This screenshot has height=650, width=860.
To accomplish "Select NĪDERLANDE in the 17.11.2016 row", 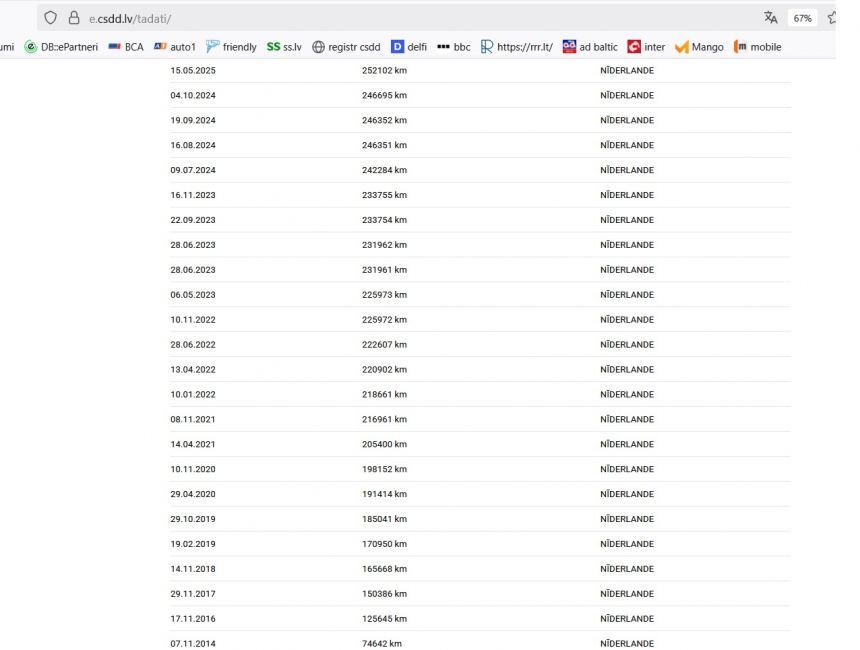I will click(627, 619).
